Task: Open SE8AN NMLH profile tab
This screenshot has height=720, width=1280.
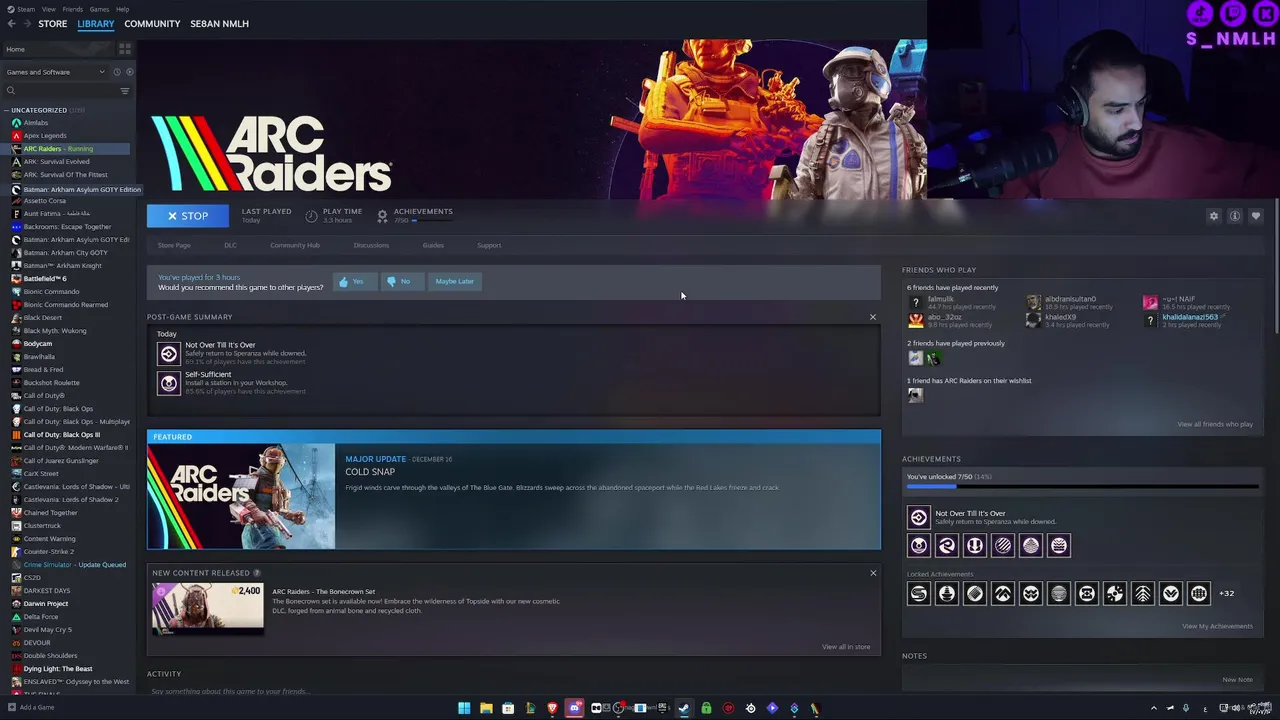Action: pos(219,23)
